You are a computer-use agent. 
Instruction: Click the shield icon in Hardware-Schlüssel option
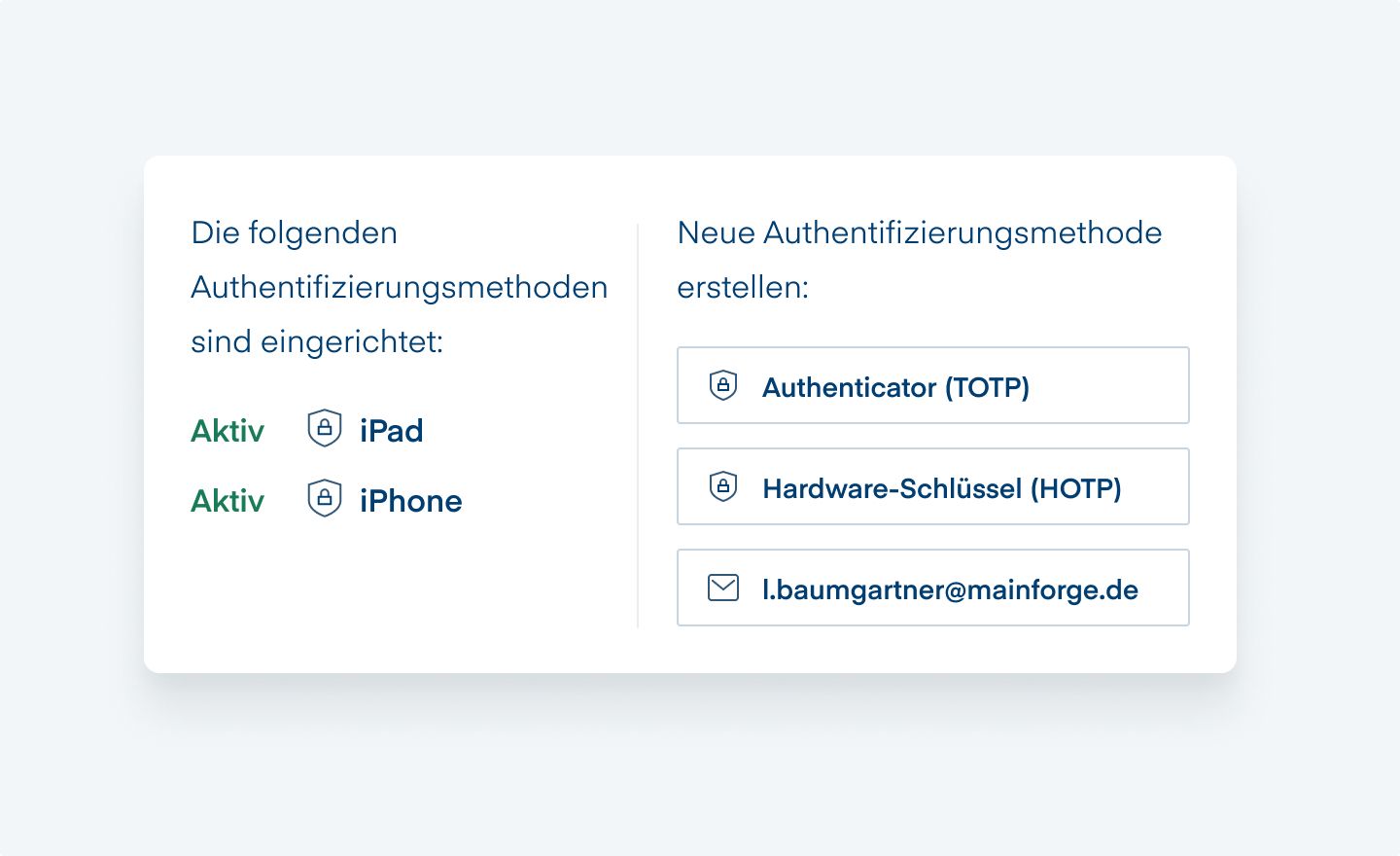coord(723,486)
